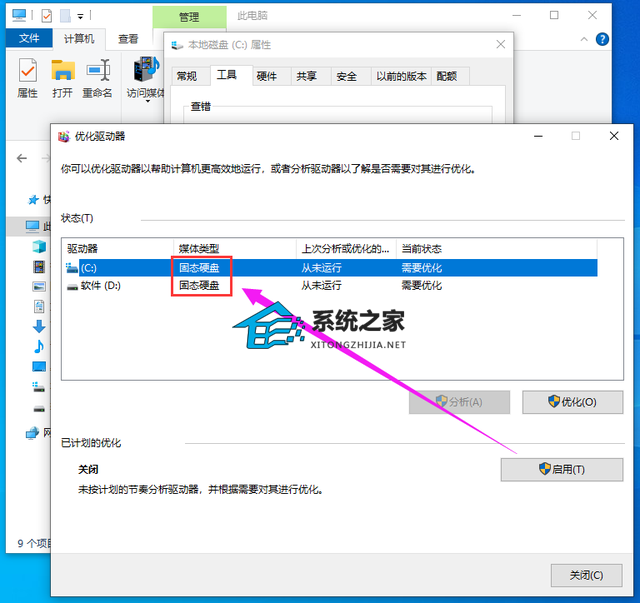Open Pictures icon in sidebar
The height and width of the screenshot is (603, 640).
pos(39,287)
